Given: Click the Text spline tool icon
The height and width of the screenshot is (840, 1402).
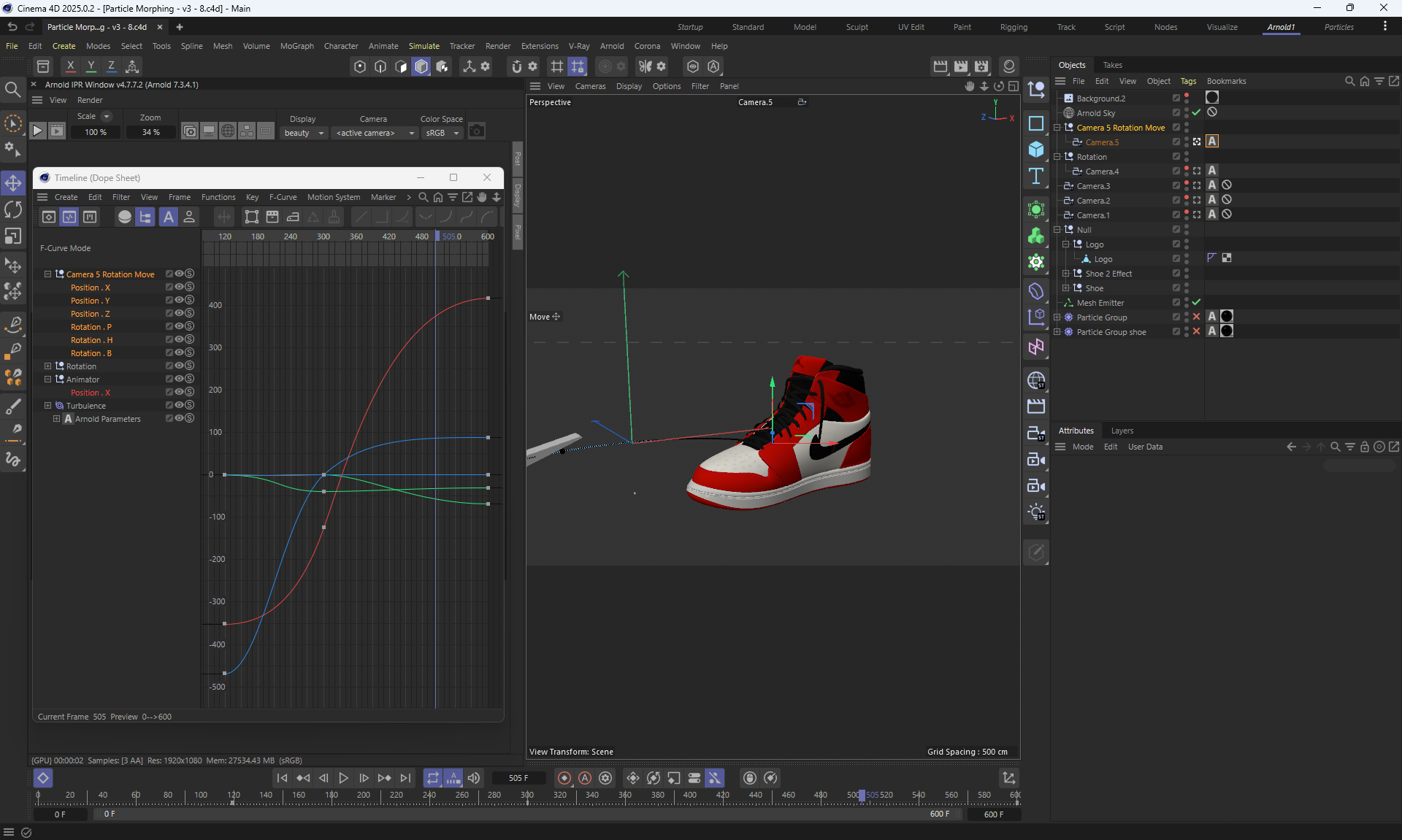Looking at the screenshot, I should tap(1036, 176).
